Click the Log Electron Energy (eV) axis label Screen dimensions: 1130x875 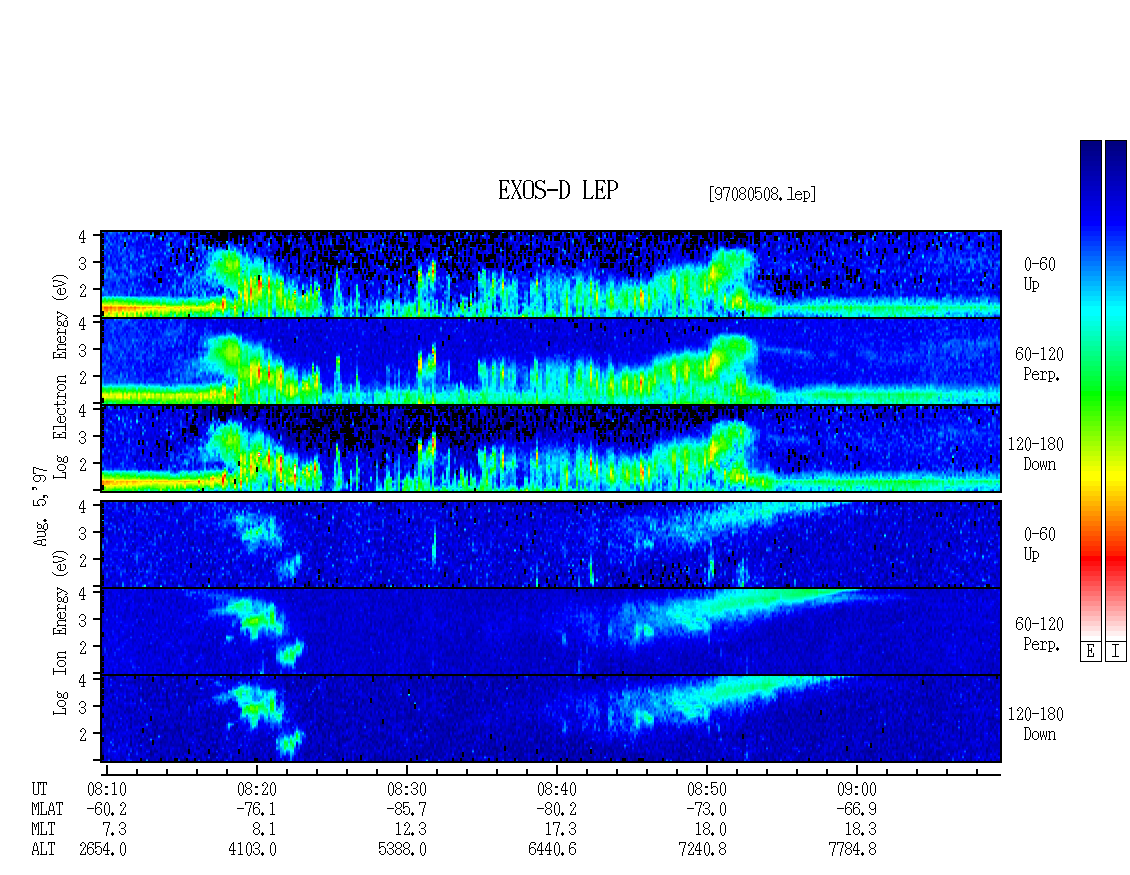(x=61, y=376)
